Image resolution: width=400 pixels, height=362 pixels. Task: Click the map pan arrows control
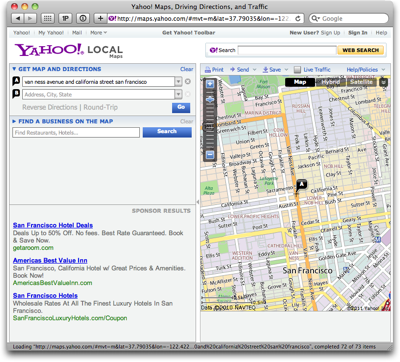pyautogui.click(x=210, y=99)
